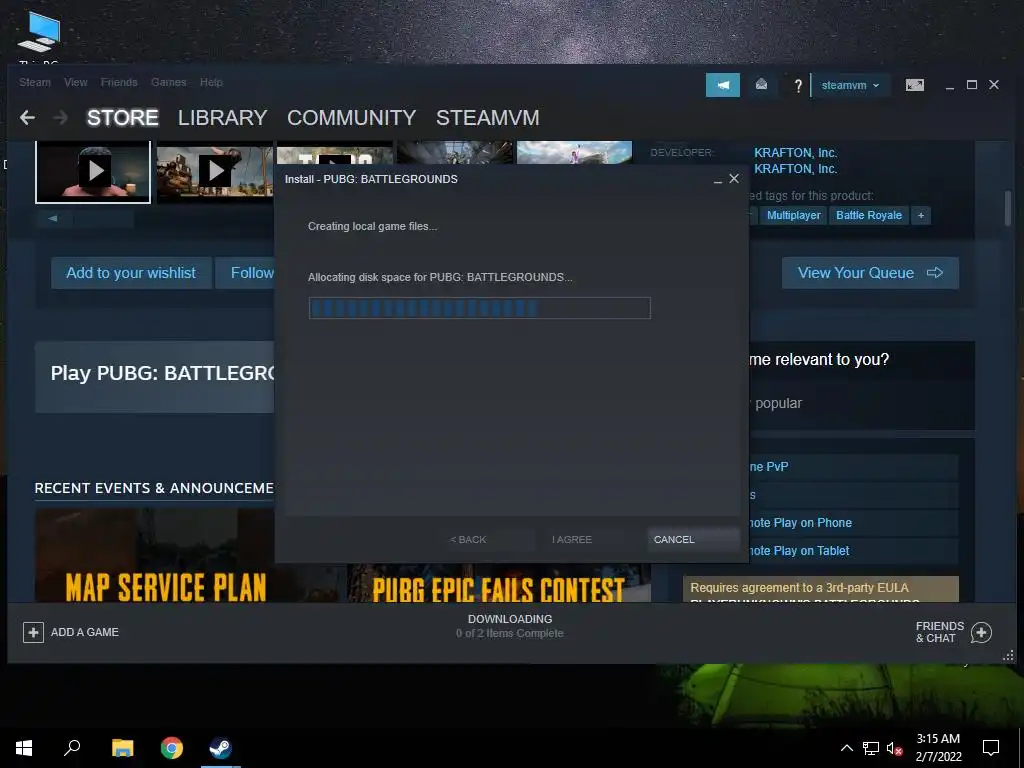Screen dimensions: 1024x768
Task: Open the Windows notification center
Action: (x=991, y=748)
